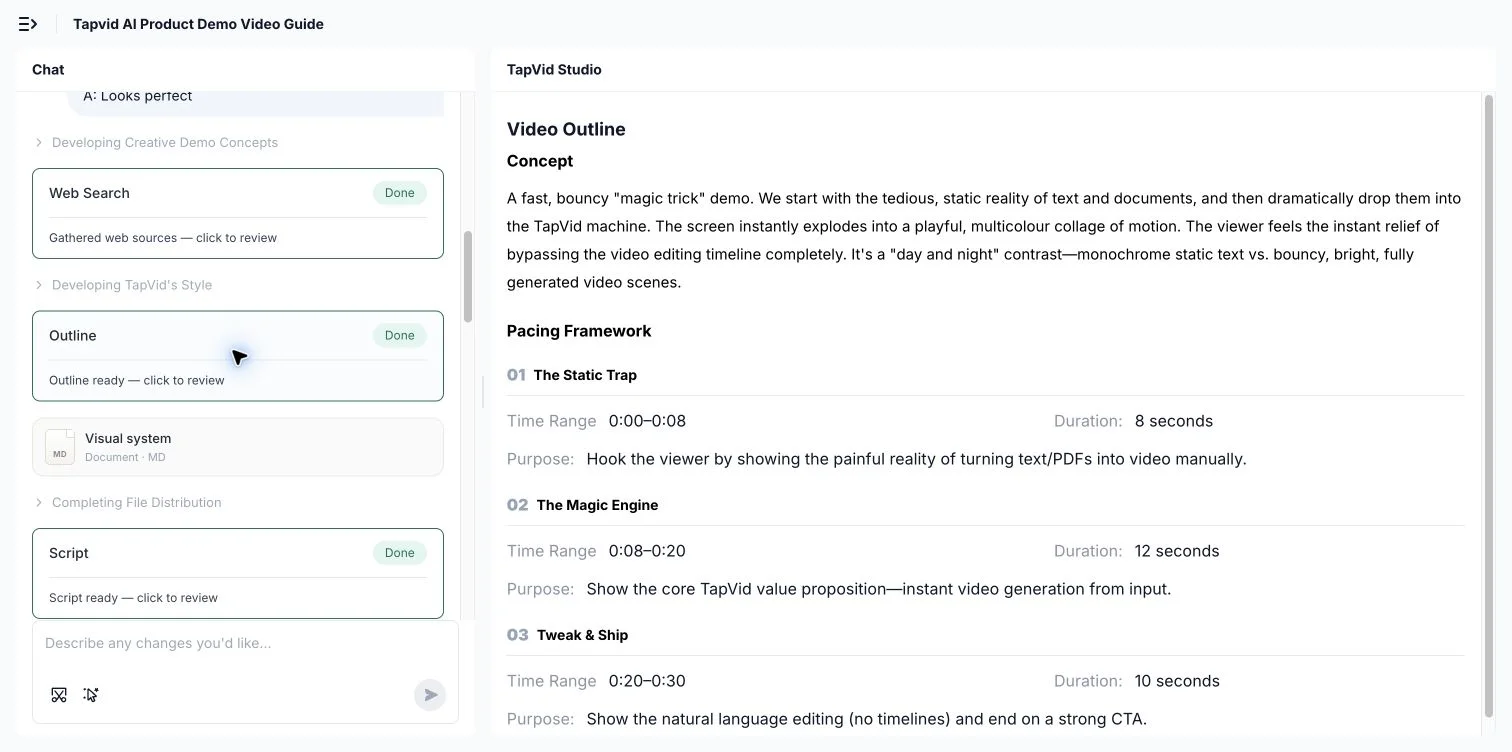1512x752 pixels.
Task: Toggle the sidebar menu icon beside the title
Action: (x=28, y=24)
